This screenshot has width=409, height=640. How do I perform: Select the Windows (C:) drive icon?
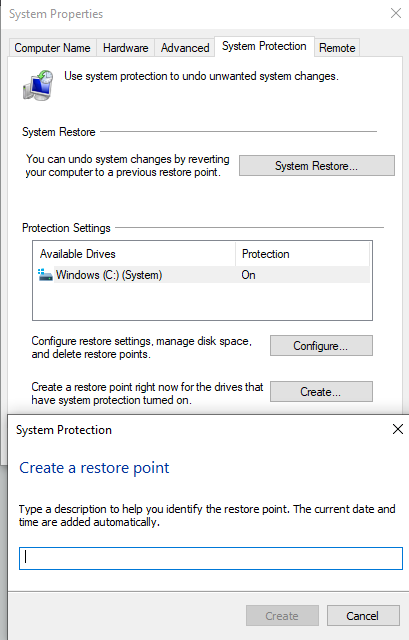45,275
